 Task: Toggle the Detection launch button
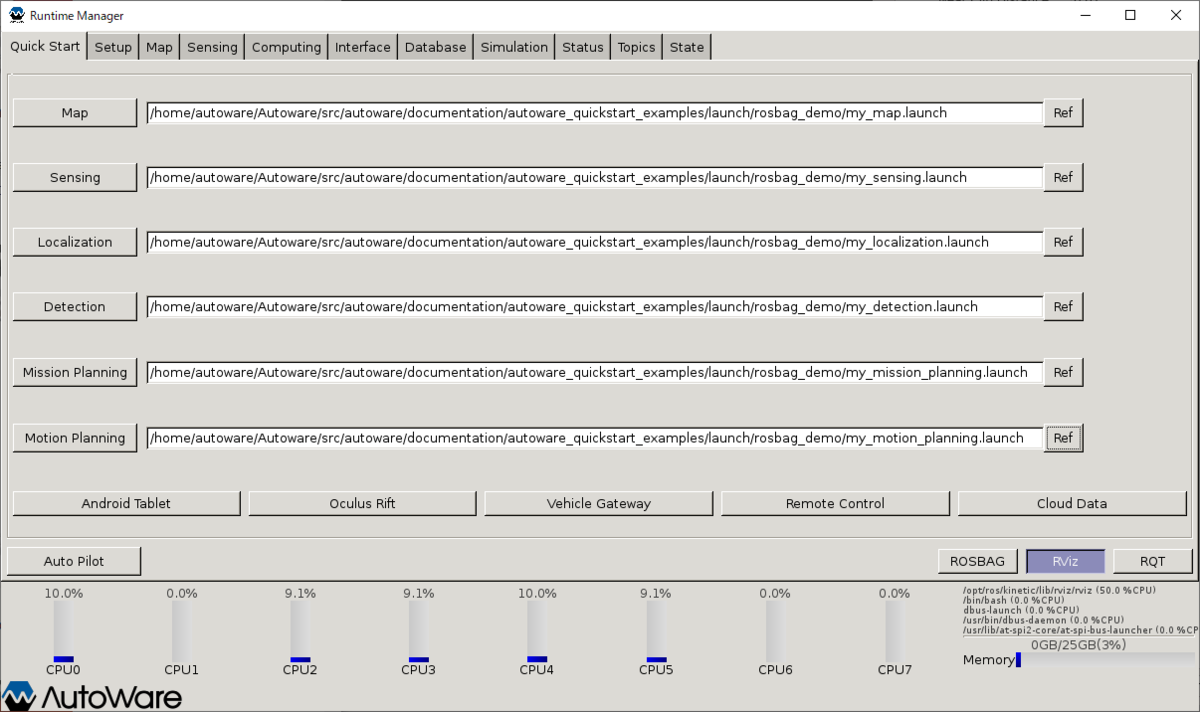[75, 307]
